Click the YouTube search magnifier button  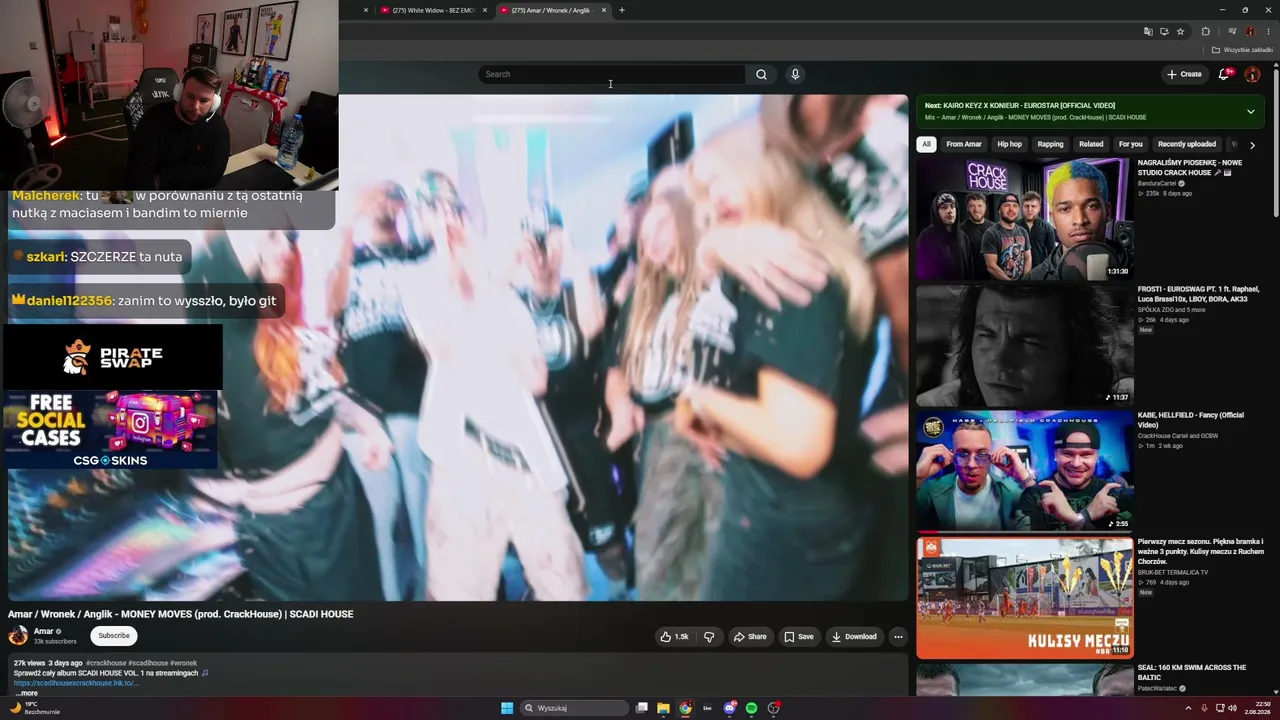pos(761,74)
